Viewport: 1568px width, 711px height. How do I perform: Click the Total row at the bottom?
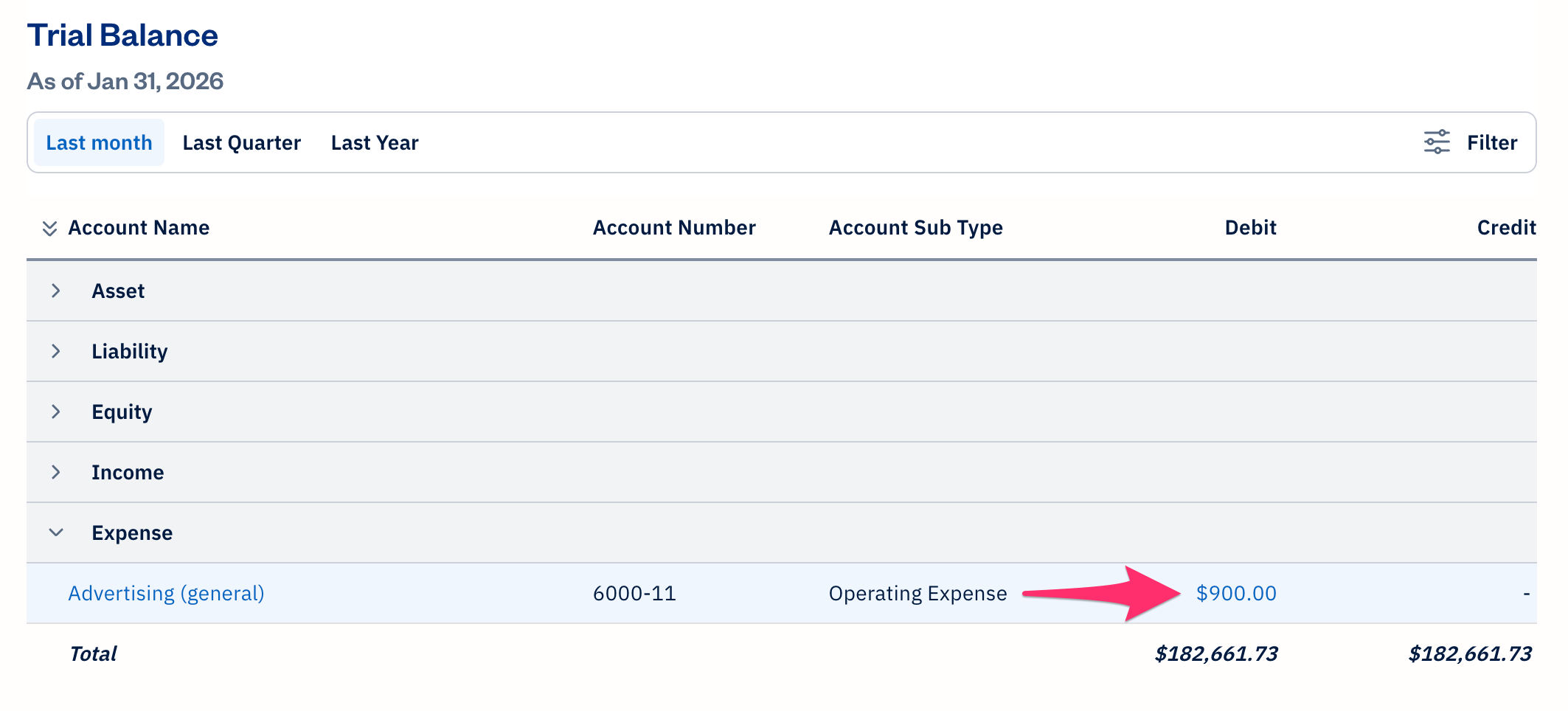coord(93,653)
